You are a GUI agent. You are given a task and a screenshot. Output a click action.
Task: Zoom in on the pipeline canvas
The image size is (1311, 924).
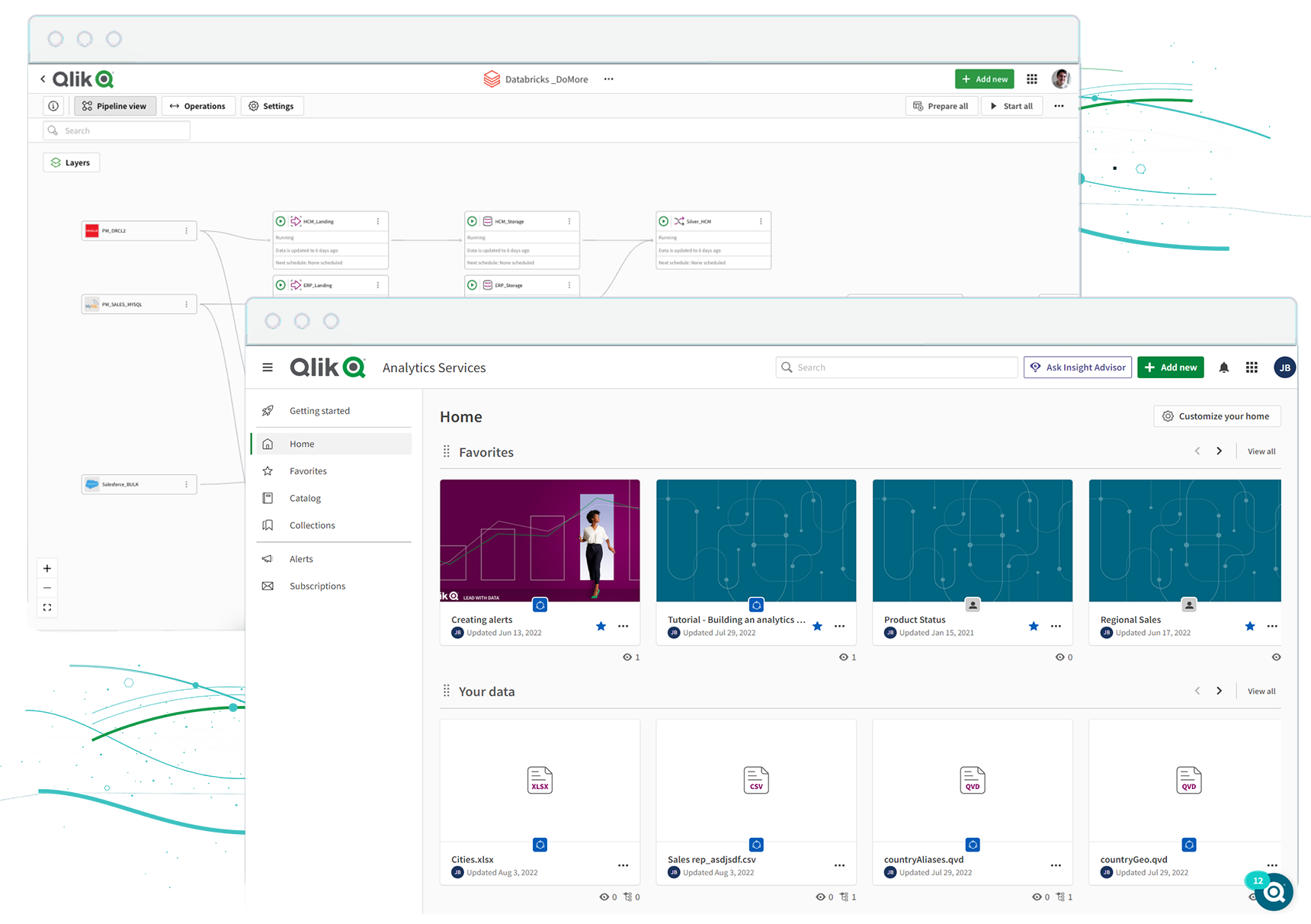47,569
